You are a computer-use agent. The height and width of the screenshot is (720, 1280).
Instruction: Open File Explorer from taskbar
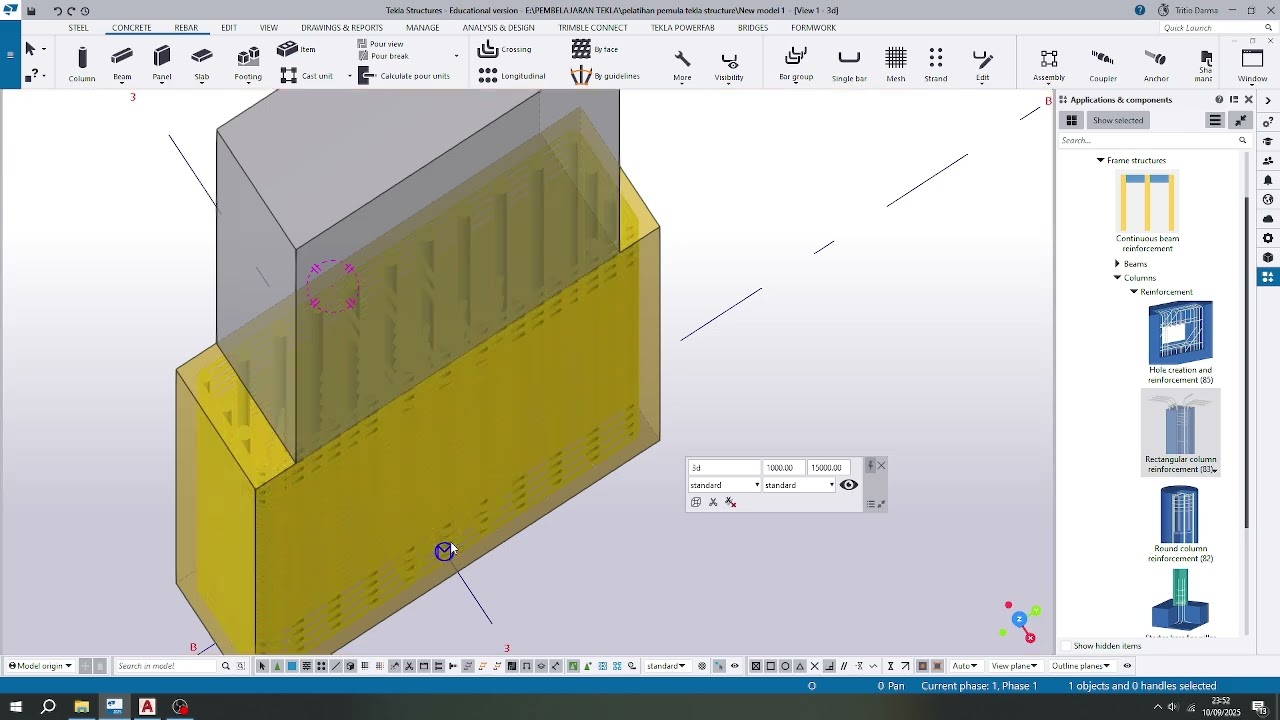pos(81,707)
